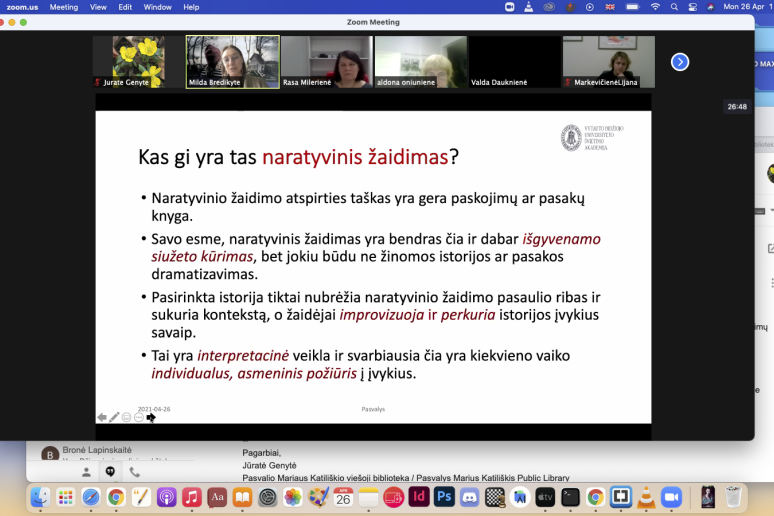This screenshot has width=774, height=516.
Task: Open Photoshop from the Dock
Action: point(445,497)
